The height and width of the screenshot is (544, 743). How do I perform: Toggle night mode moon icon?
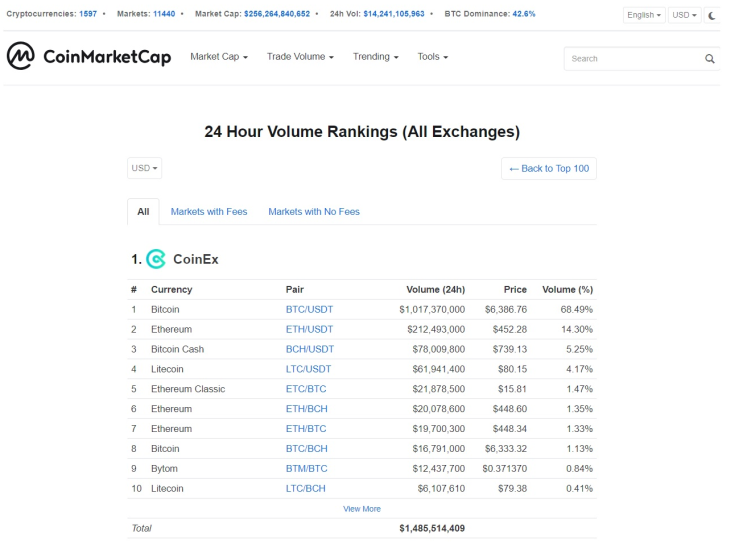712,15
